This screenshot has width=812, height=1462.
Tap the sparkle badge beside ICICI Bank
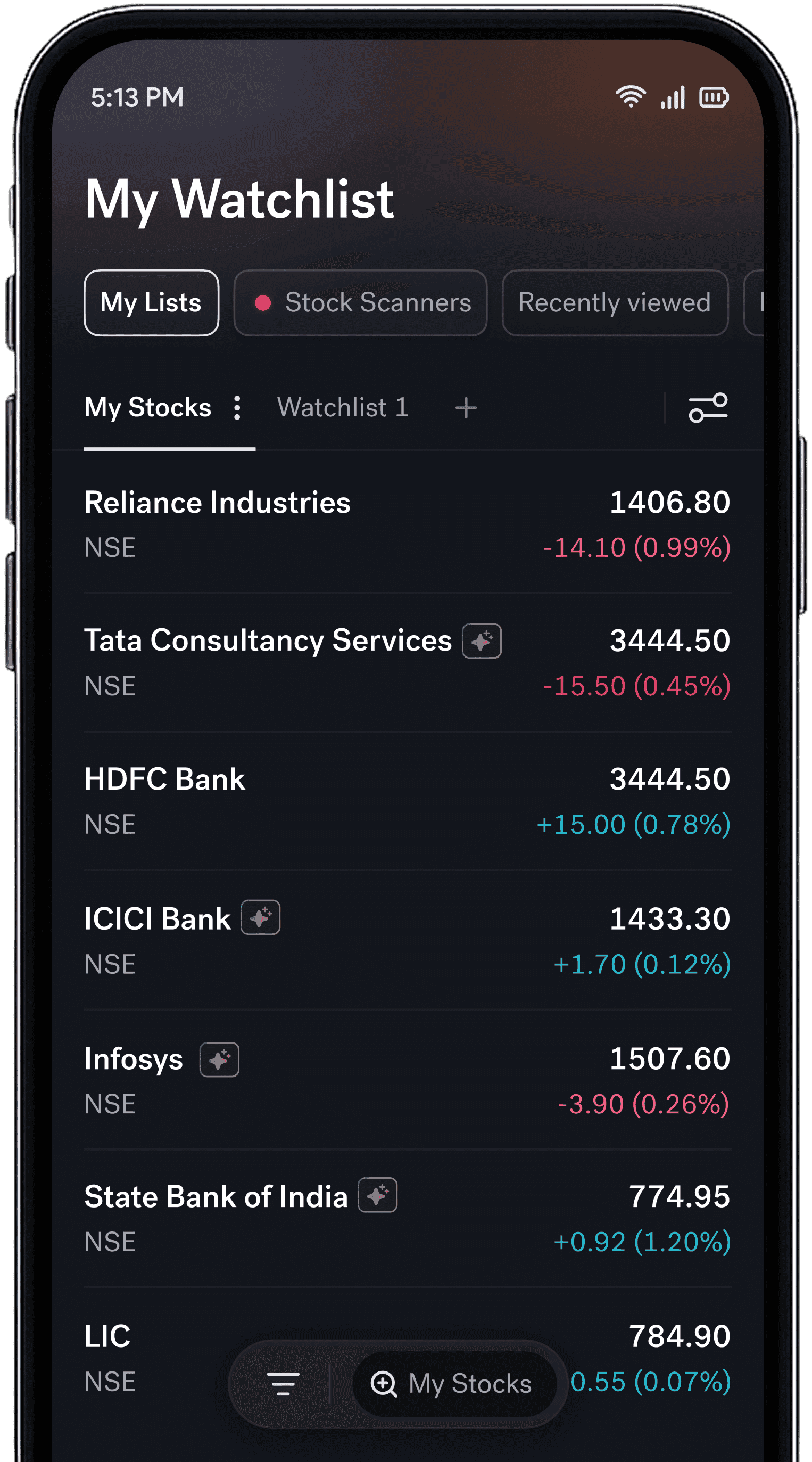pyautogui.click(x=260, y=918)
